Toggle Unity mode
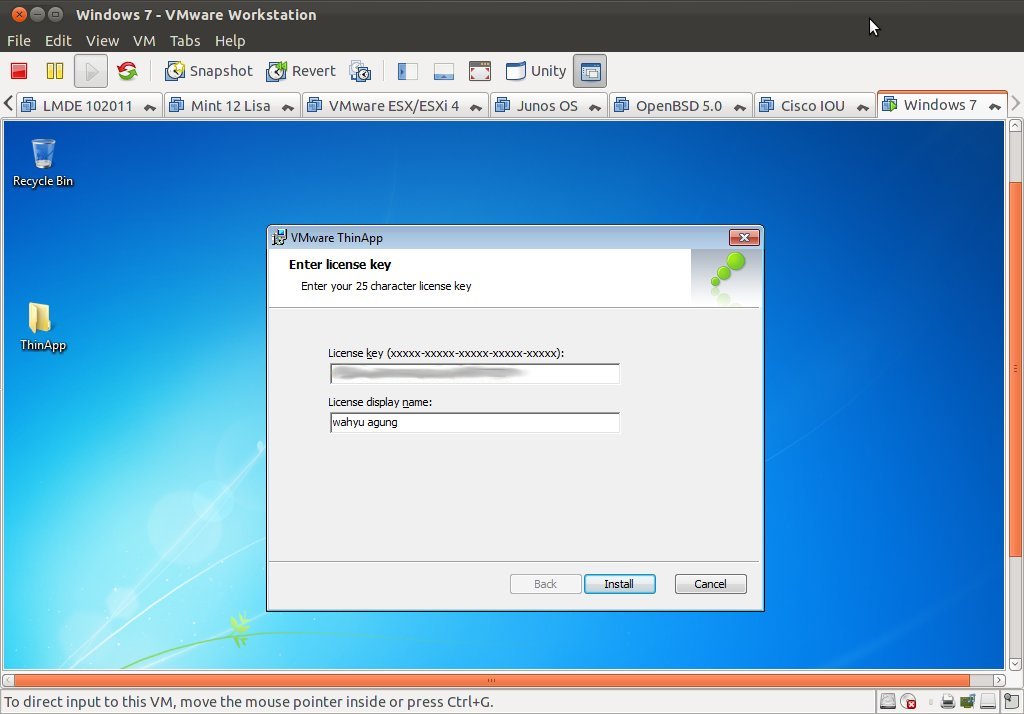1024x714 pixels. point(536,70)
